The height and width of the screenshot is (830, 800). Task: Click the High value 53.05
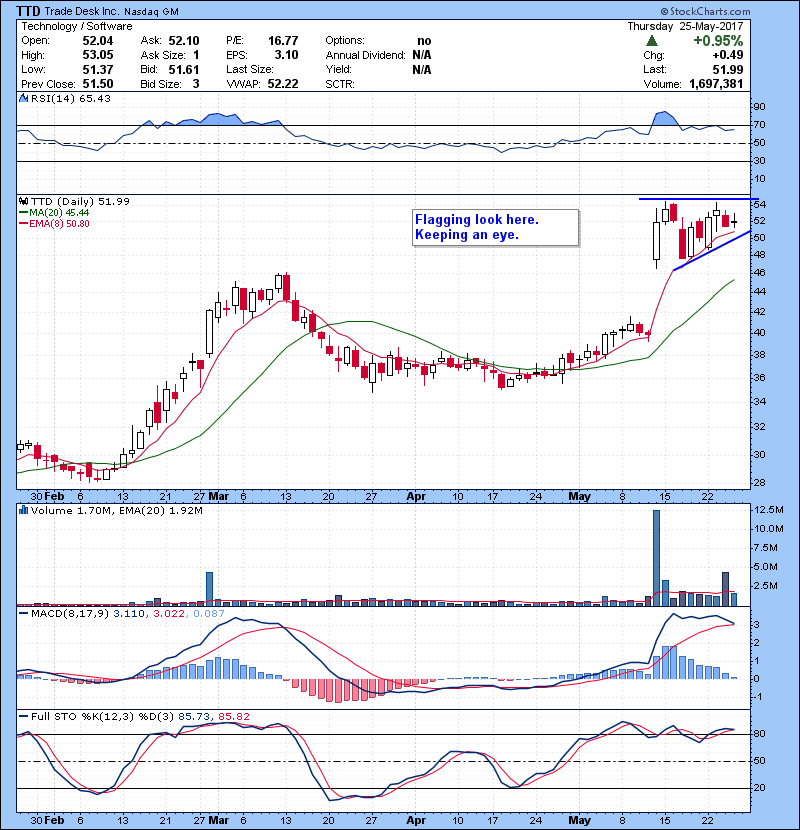coord(98,55)
